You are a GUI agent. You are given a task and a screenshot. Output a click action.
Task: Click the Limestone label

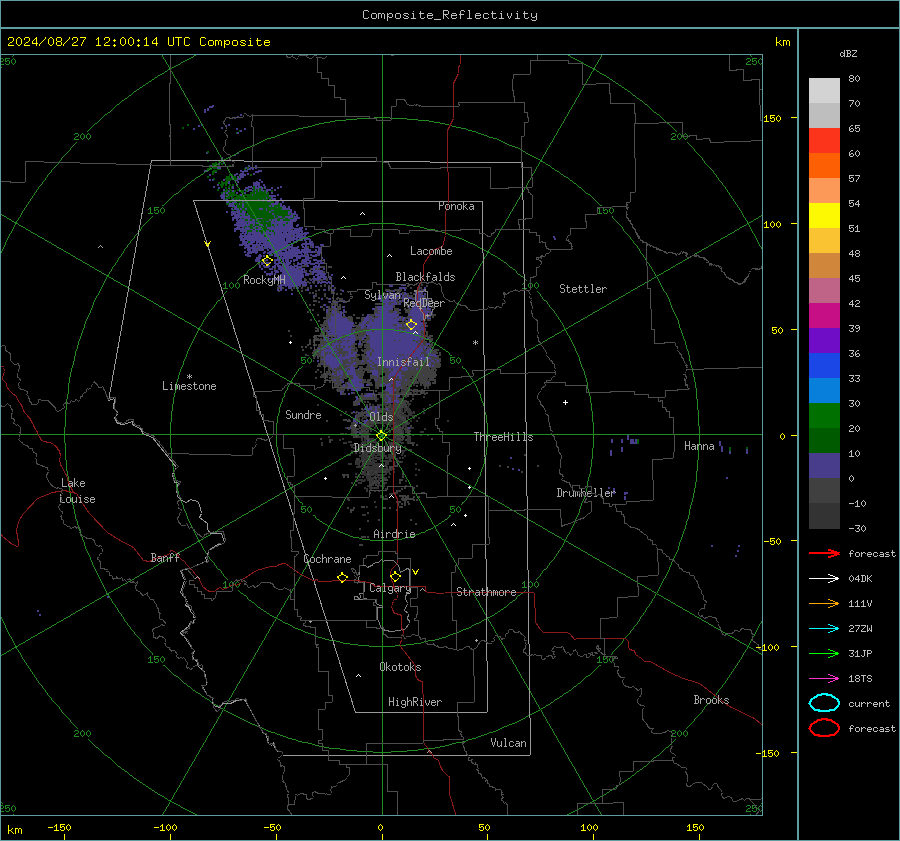189,386
